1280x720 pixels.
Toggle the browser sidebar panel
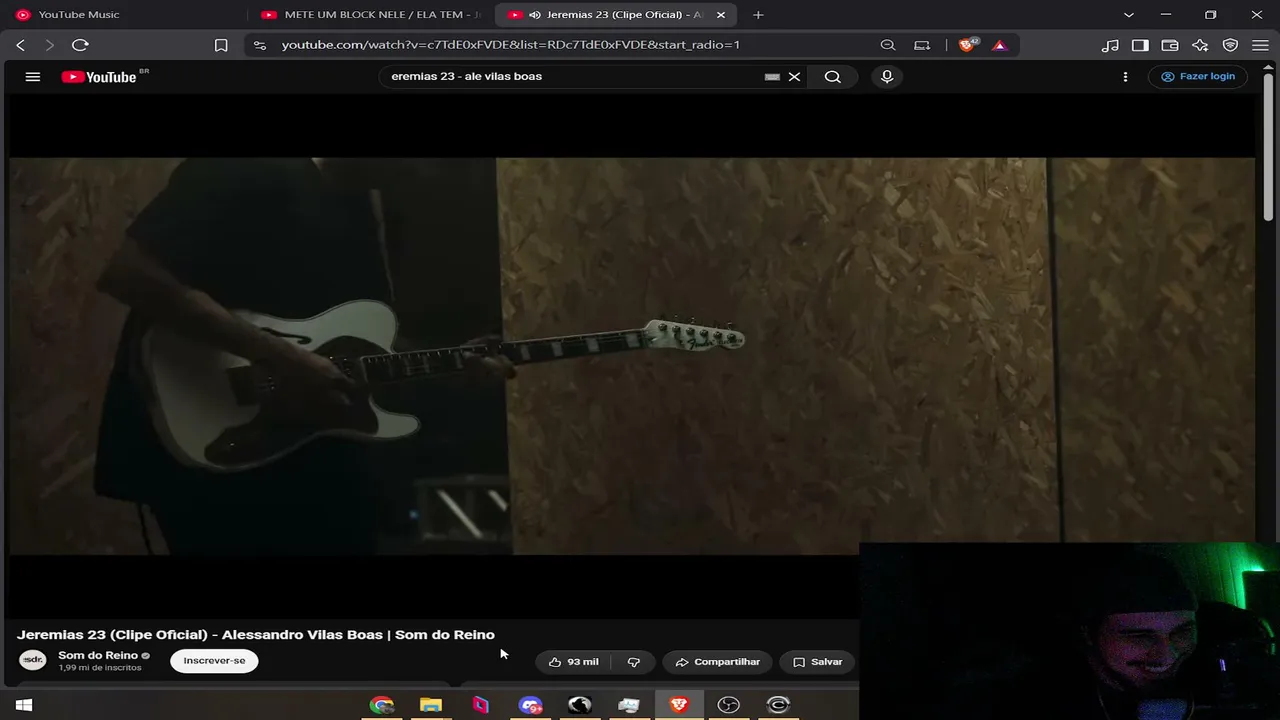[1140, 45]
